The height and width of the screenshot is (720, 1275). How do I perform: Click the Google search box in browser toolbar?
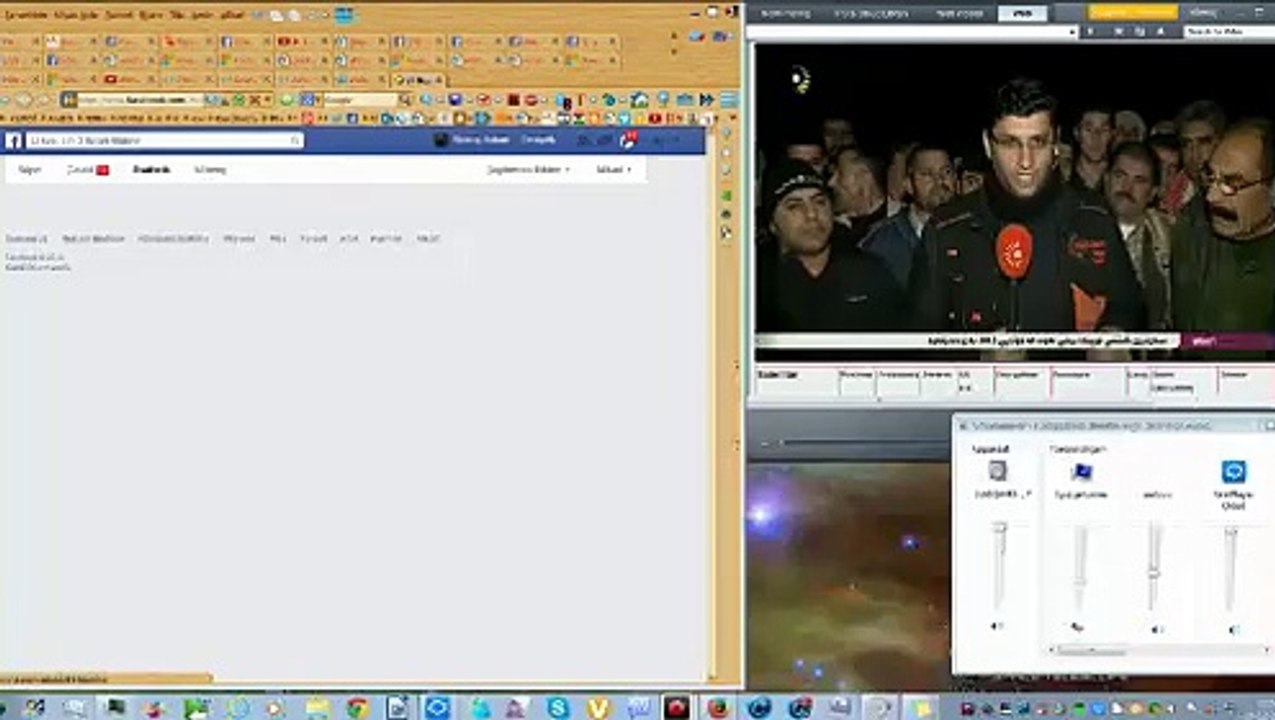pos(360,100)
